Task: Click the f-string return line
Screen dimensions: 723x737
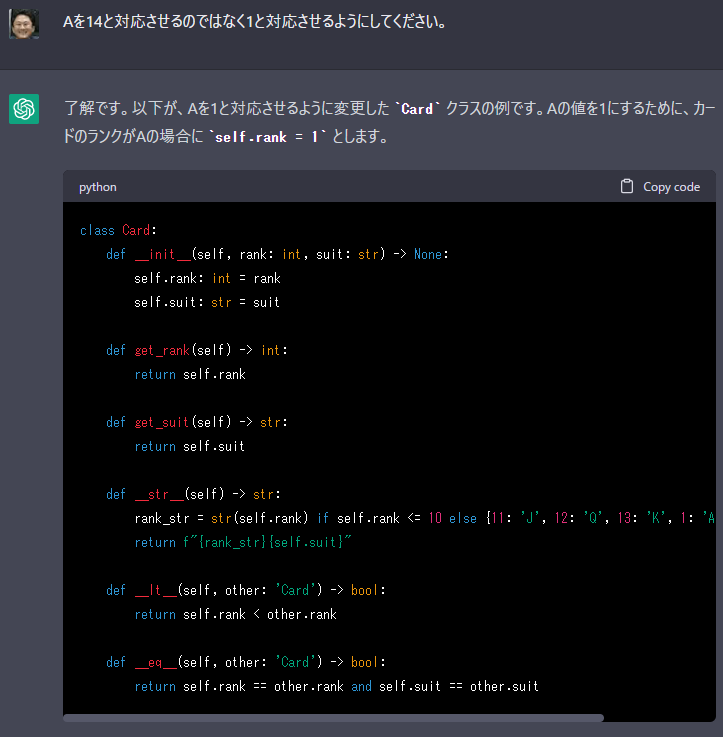Action: [x=243, y=542]
